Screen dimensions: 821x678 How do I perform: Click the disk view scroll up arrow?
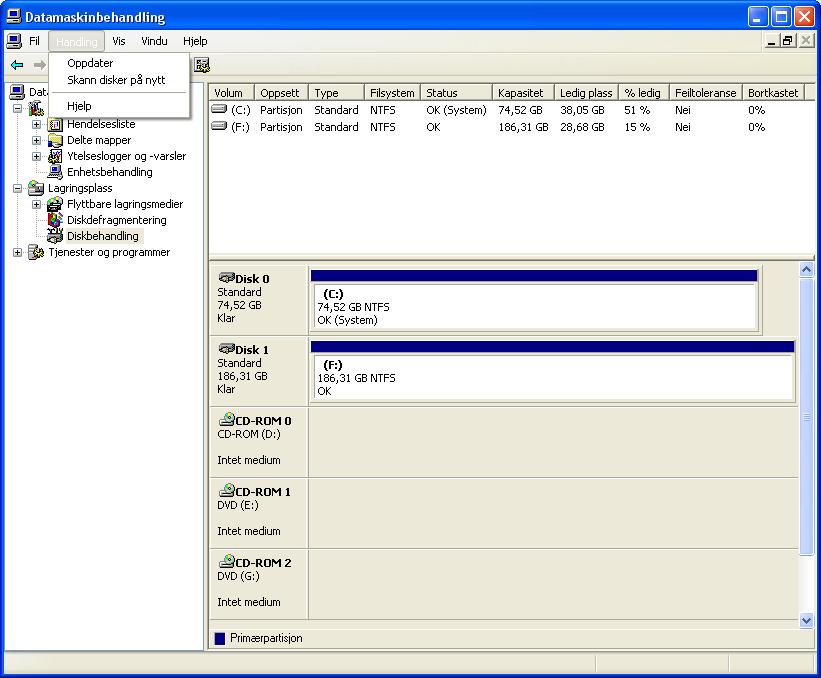[806, 270]
